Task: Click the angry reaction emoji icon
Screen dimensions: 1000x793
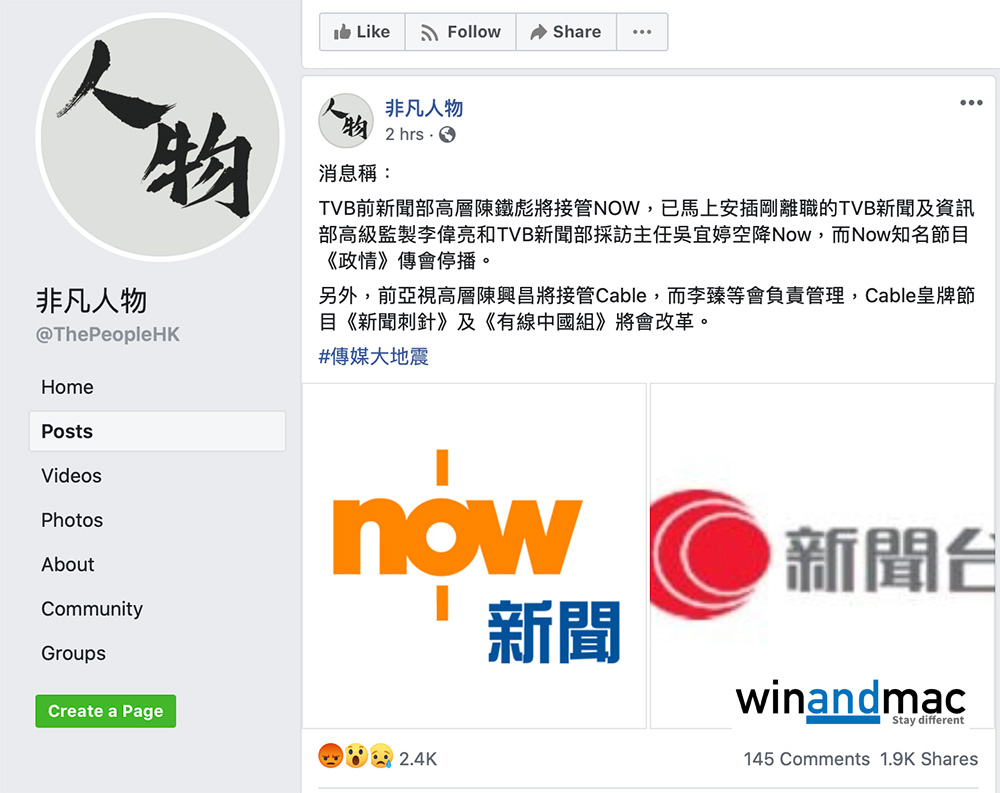Action: [x=330, y=757]
